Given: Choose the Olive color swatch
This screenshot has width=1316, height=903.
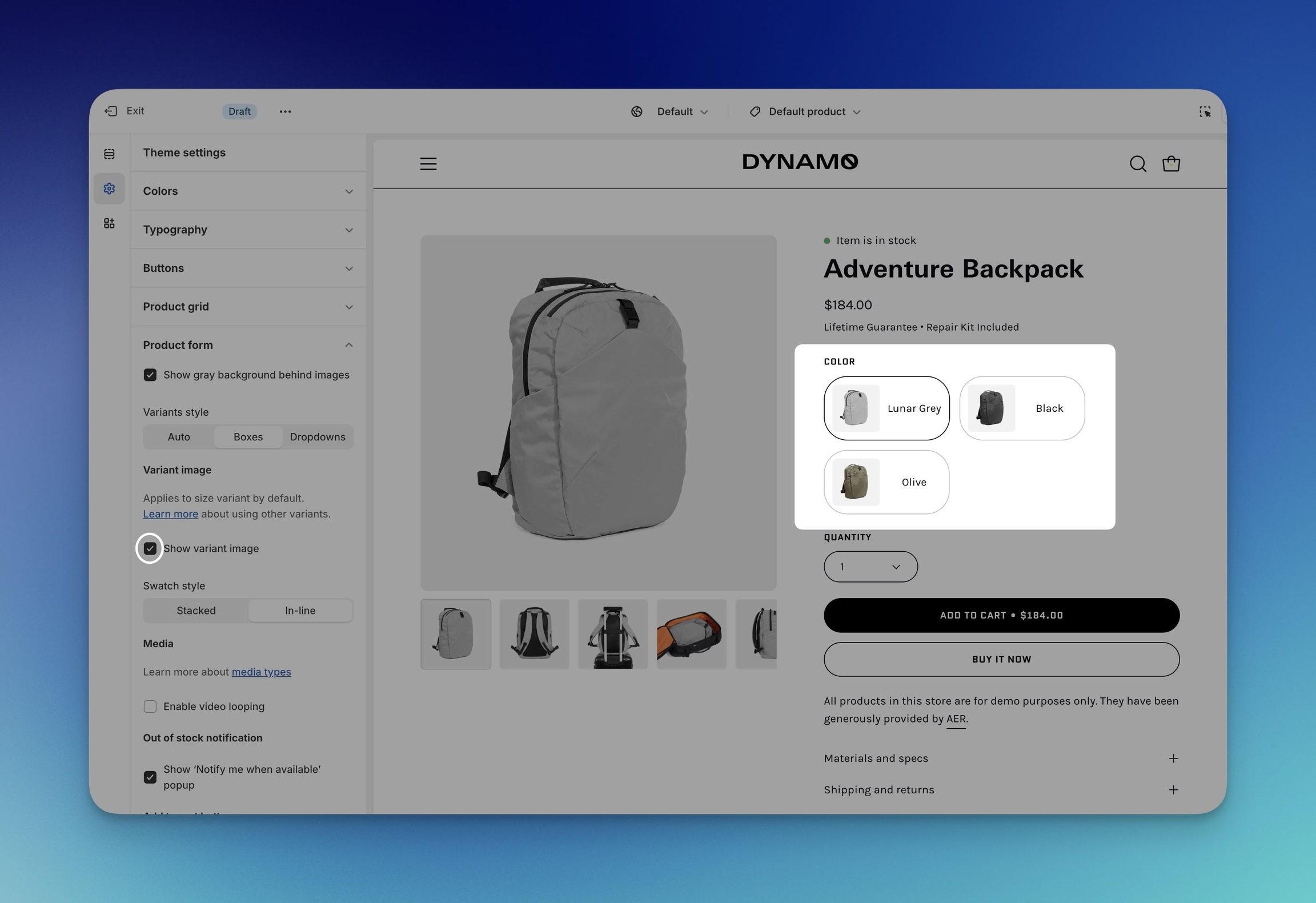Looking at the screenshot, I should [x=886, y=482].
